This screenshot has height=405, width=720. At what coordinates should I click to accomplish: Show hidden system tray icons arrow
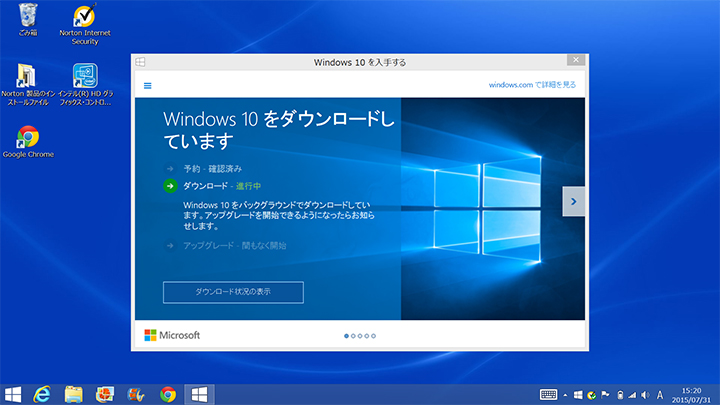click(x=565, y=394)
